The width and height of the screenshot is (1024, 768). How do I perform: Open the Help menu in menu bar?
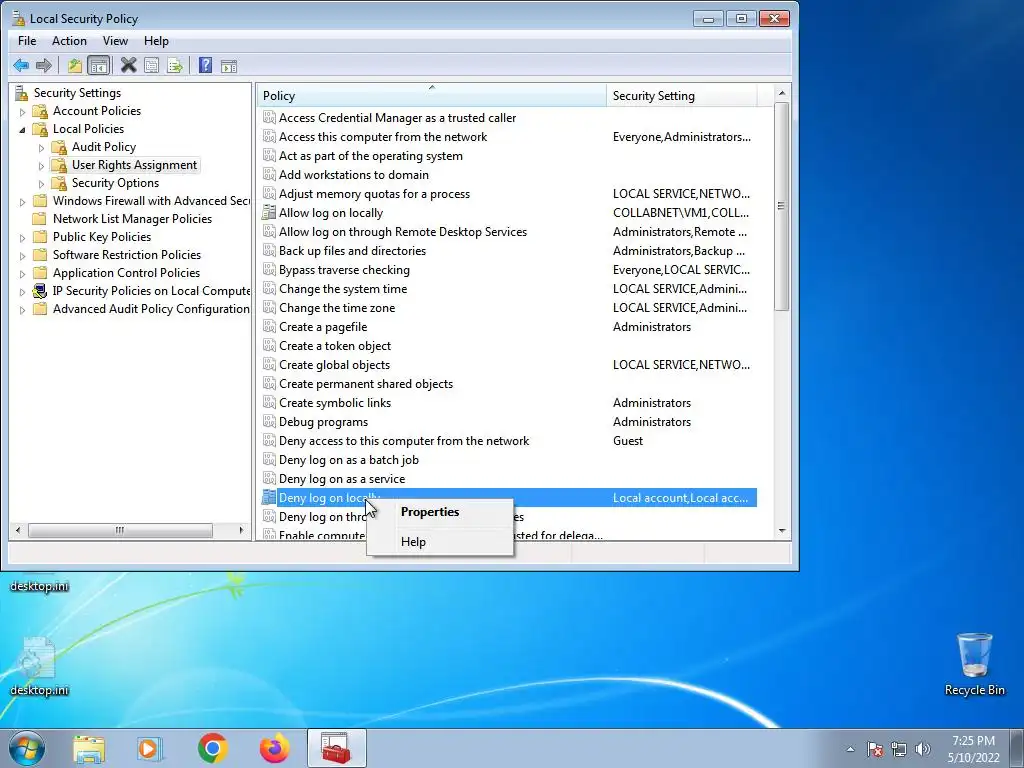tap(156, 40)
